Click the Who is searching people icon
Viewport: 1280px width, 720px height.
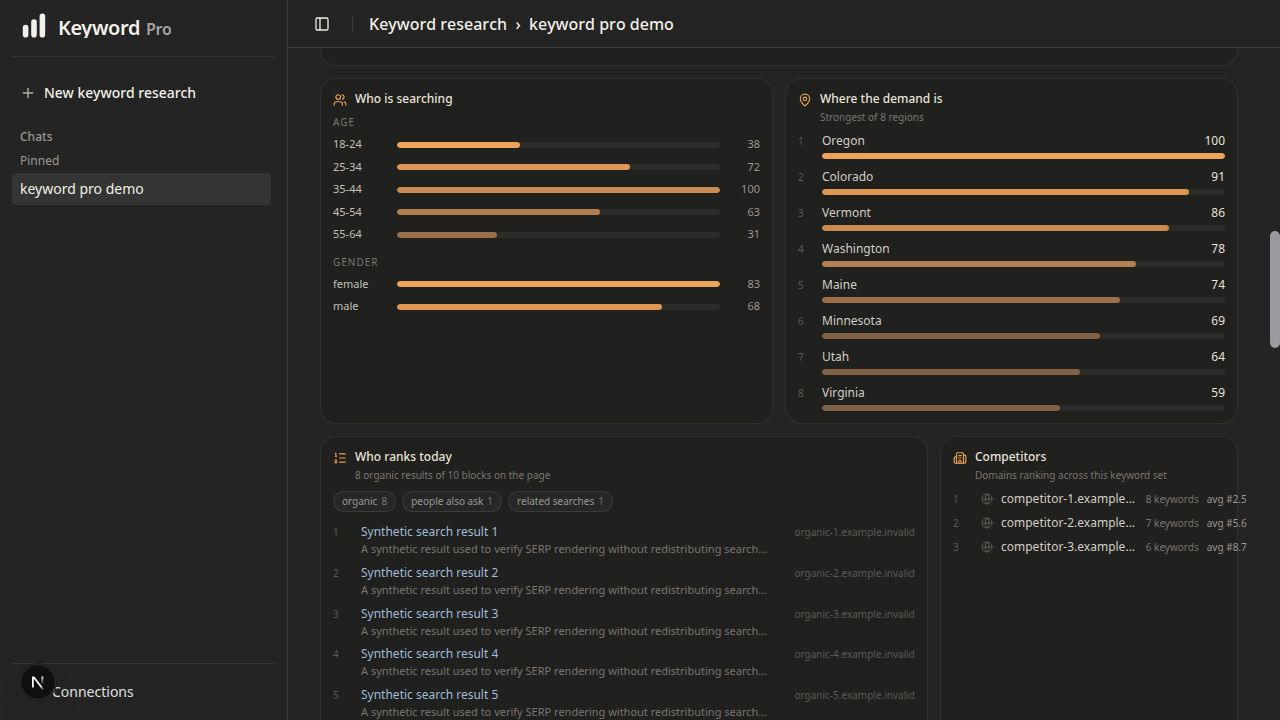(340, 99)
